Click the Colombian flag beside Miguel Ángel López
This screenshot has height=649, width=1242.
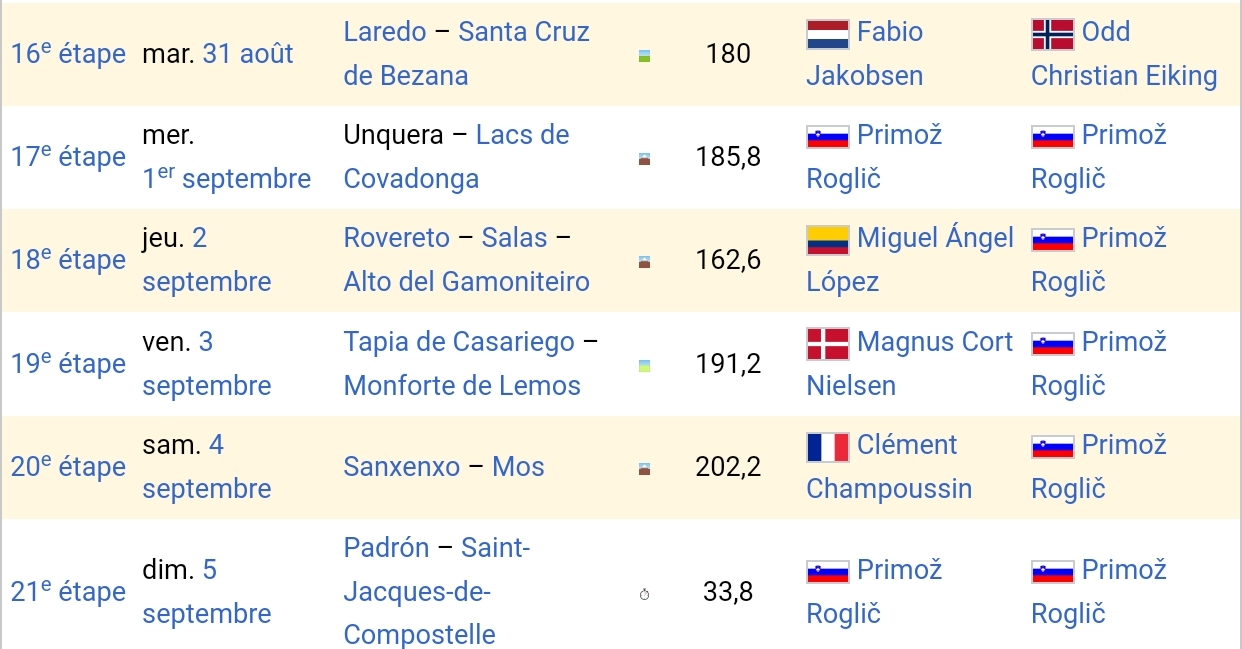click(827, 240)
